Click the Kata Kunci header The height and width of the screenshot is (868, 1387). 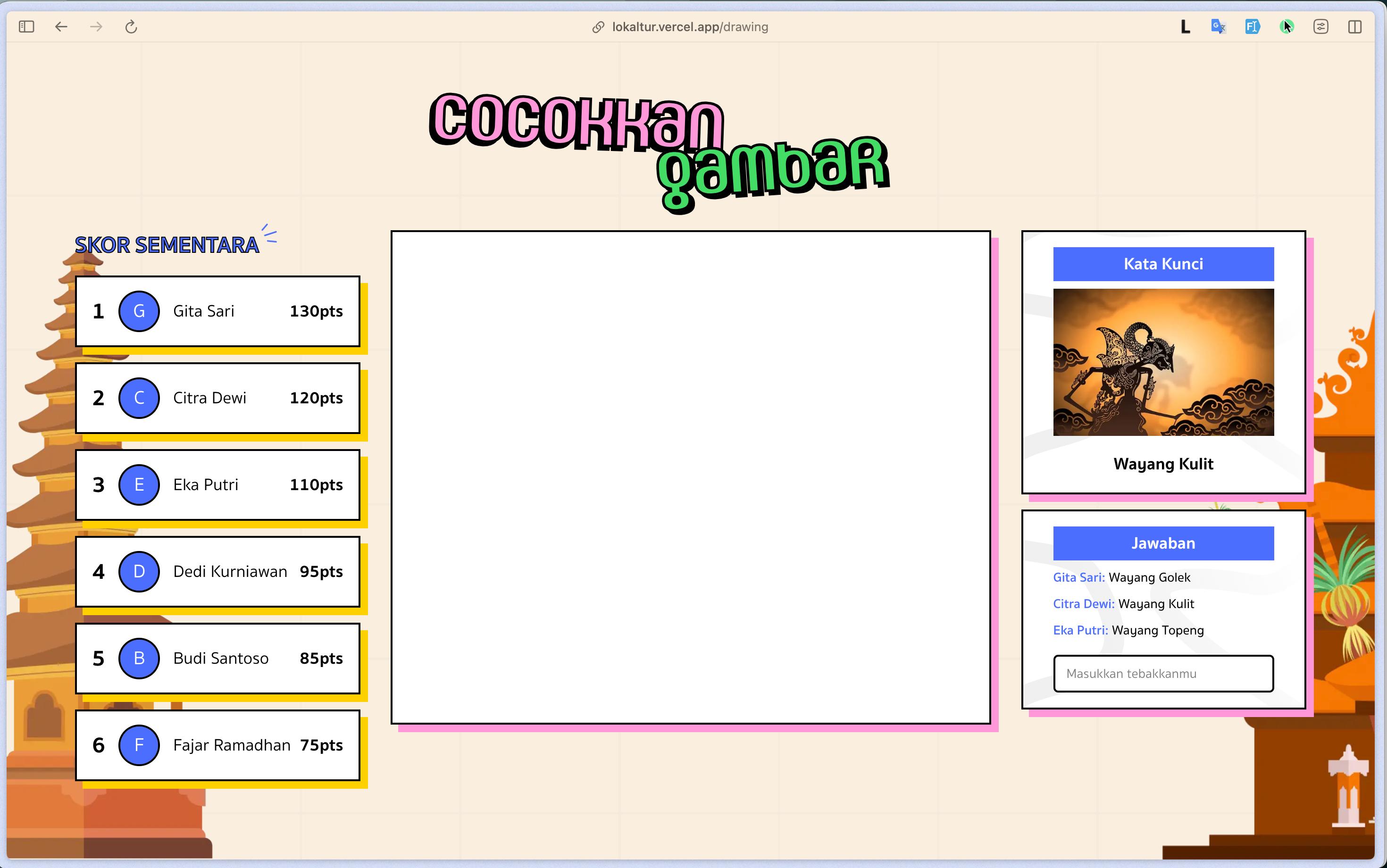click(x=1163, y=264)
